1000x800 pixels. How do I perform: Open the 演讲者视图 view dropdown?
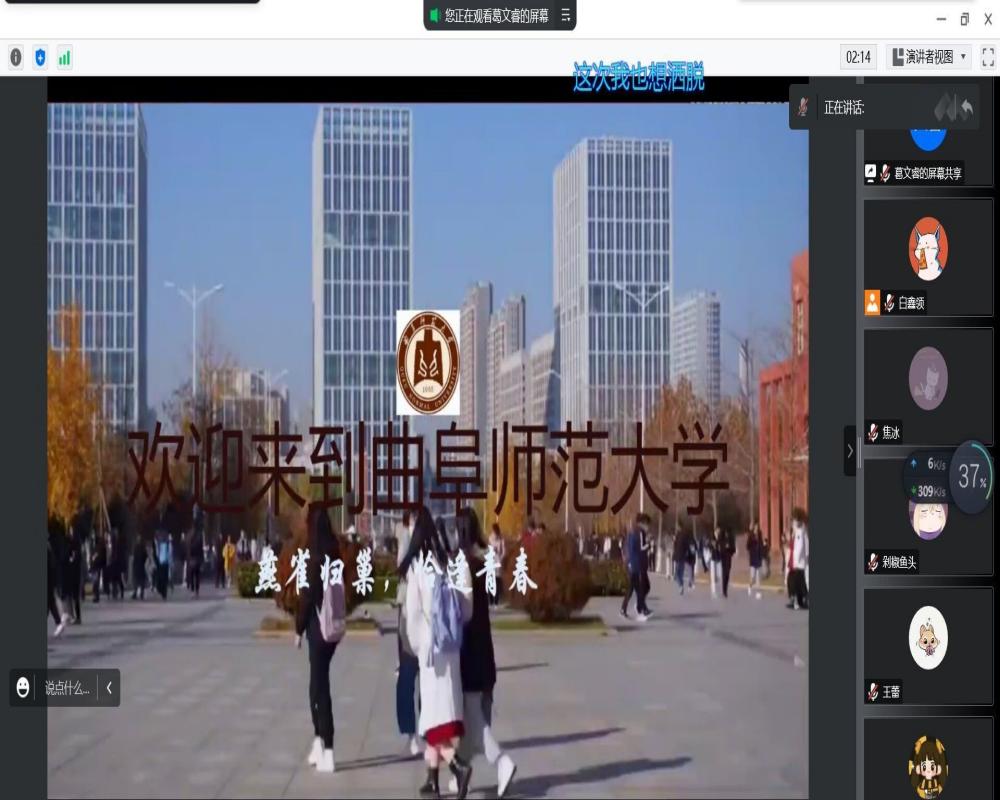click(929, 57)
